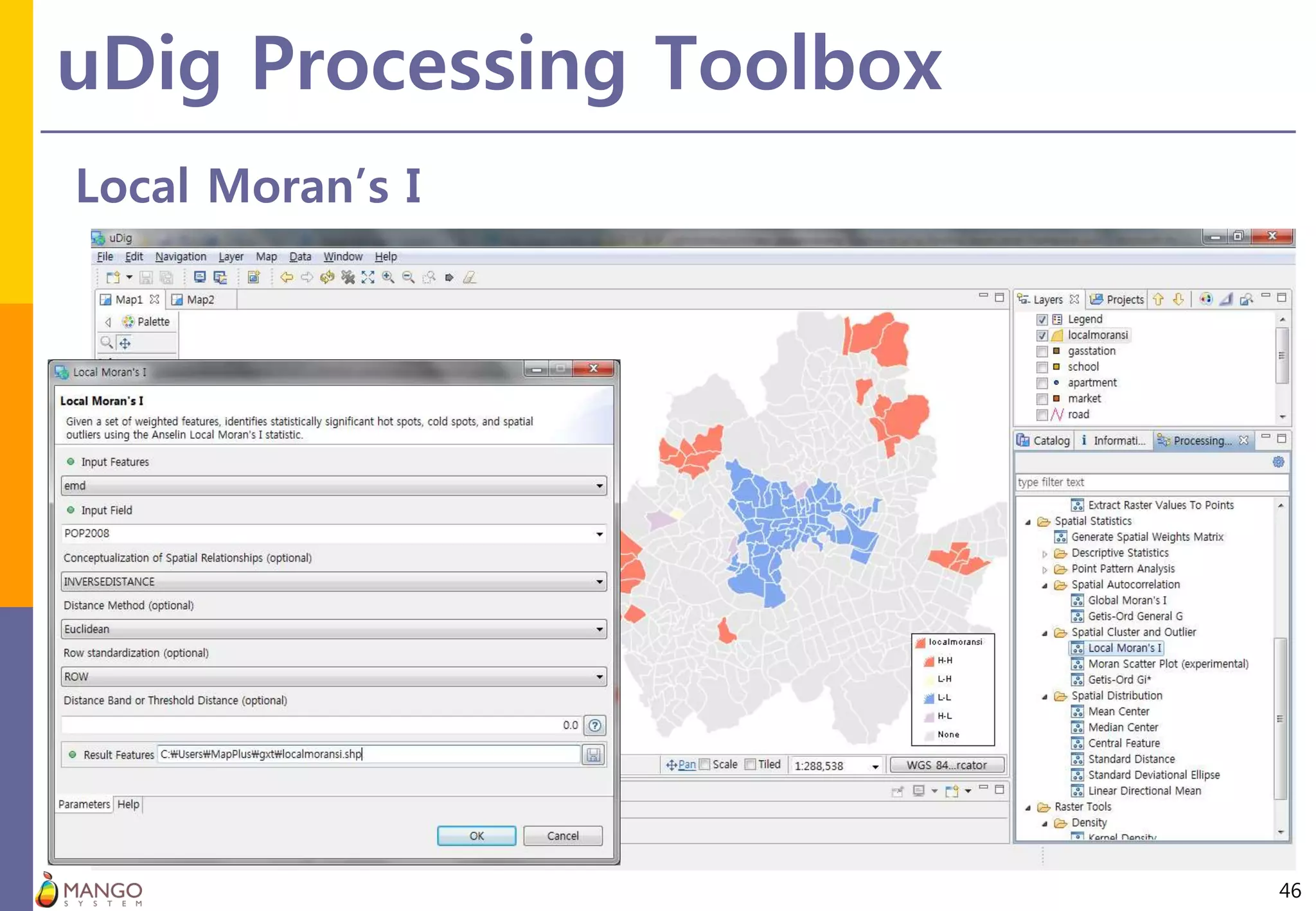Click the zoom out magnifier toolbar icon
This screenshot has height=911, width=1316.
[408, 278]
